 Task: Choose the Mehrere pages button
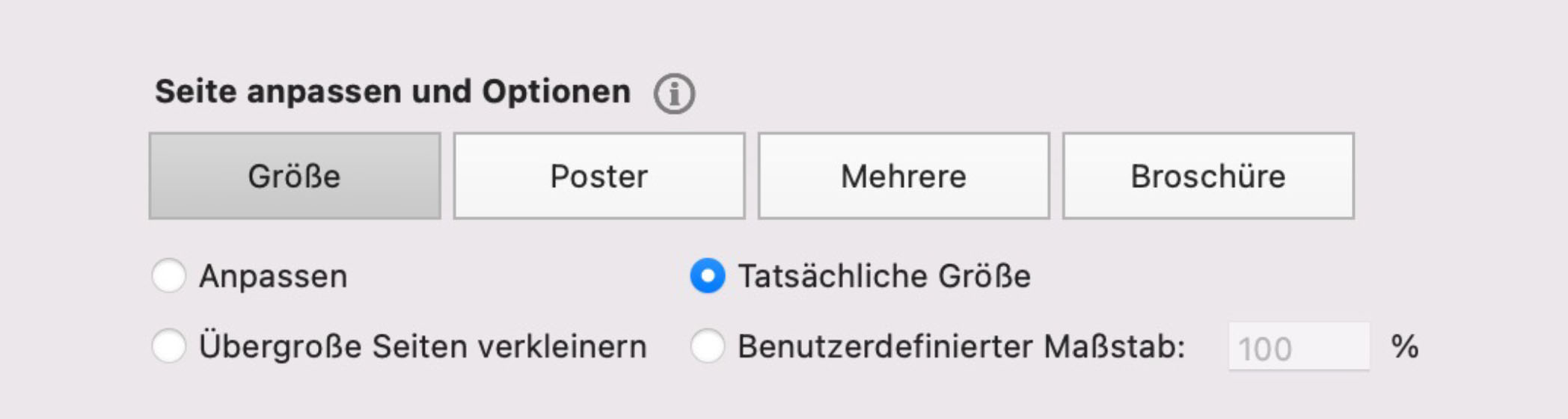(904, 177)
